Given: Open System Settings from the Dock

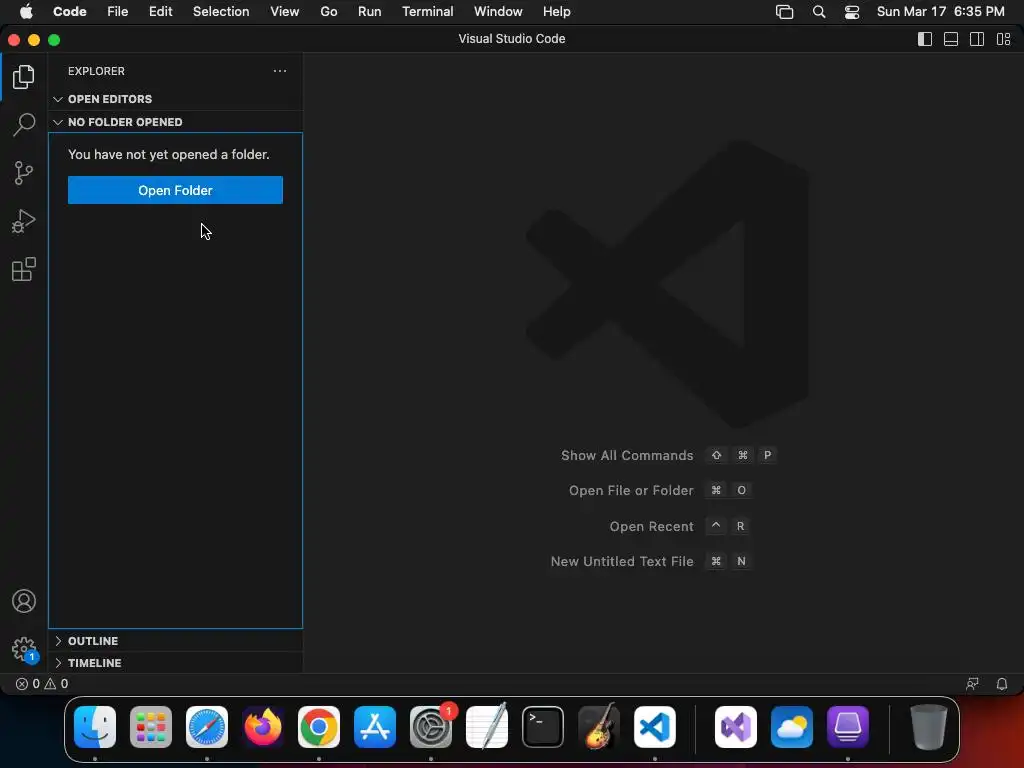Looking at the screenshot, I should point(431,727).
